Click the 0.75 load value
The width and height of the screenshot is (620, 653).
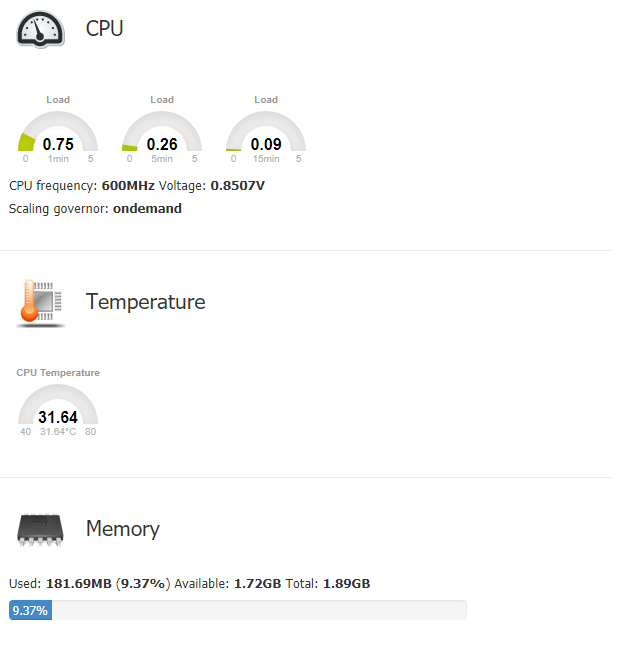pos(58,144)
